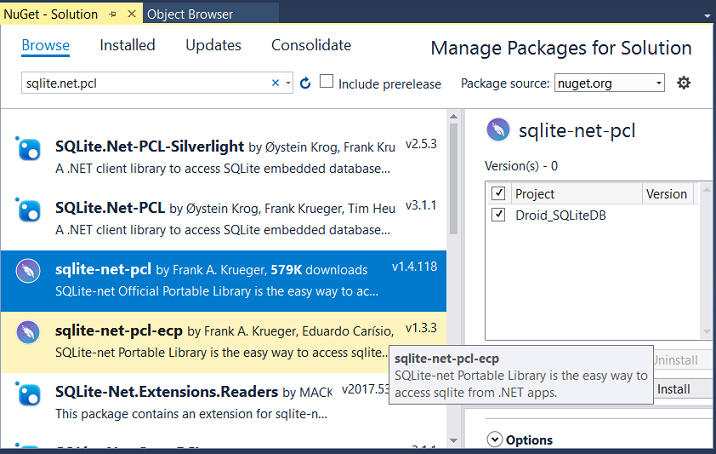Click the refresh search results icon
Viewport: 716px width, 454px height.
[305, 83]
